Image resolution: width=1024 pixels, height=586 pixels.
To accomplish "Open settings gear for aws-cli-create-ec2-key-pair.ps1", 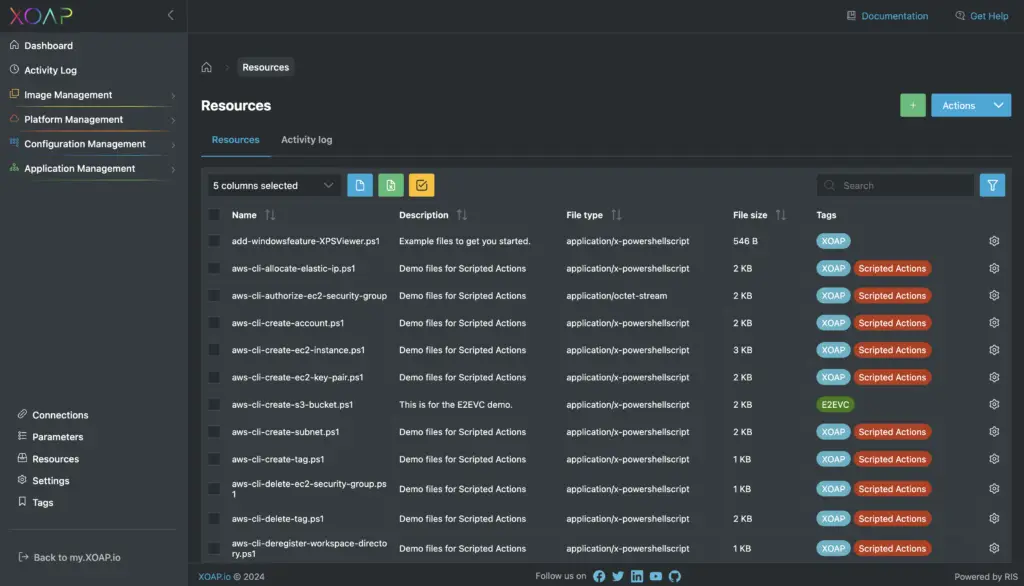I will [994, 378].
